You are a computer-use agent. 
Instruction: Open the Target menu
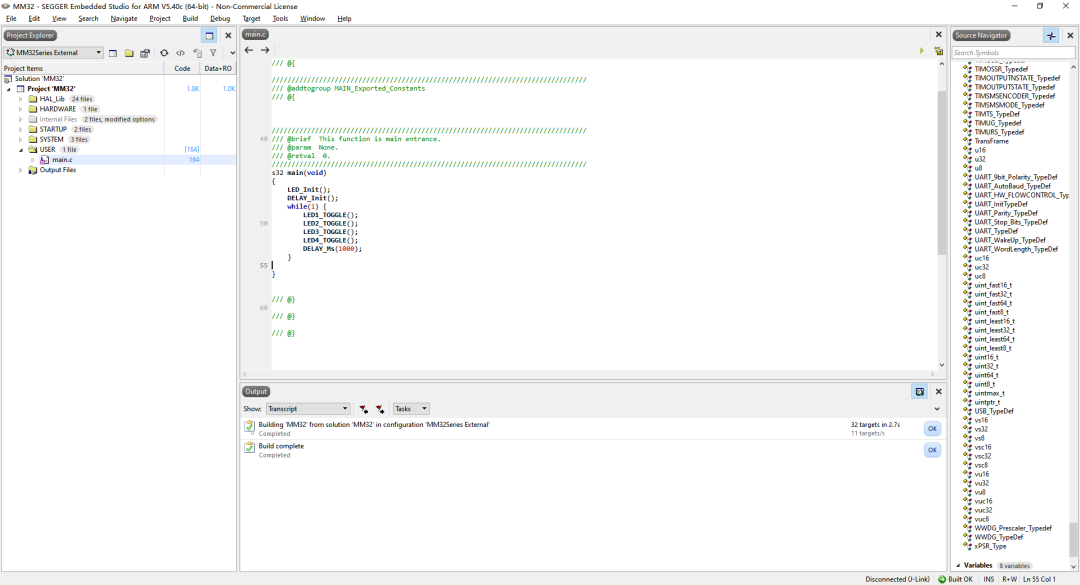(251, 19)
